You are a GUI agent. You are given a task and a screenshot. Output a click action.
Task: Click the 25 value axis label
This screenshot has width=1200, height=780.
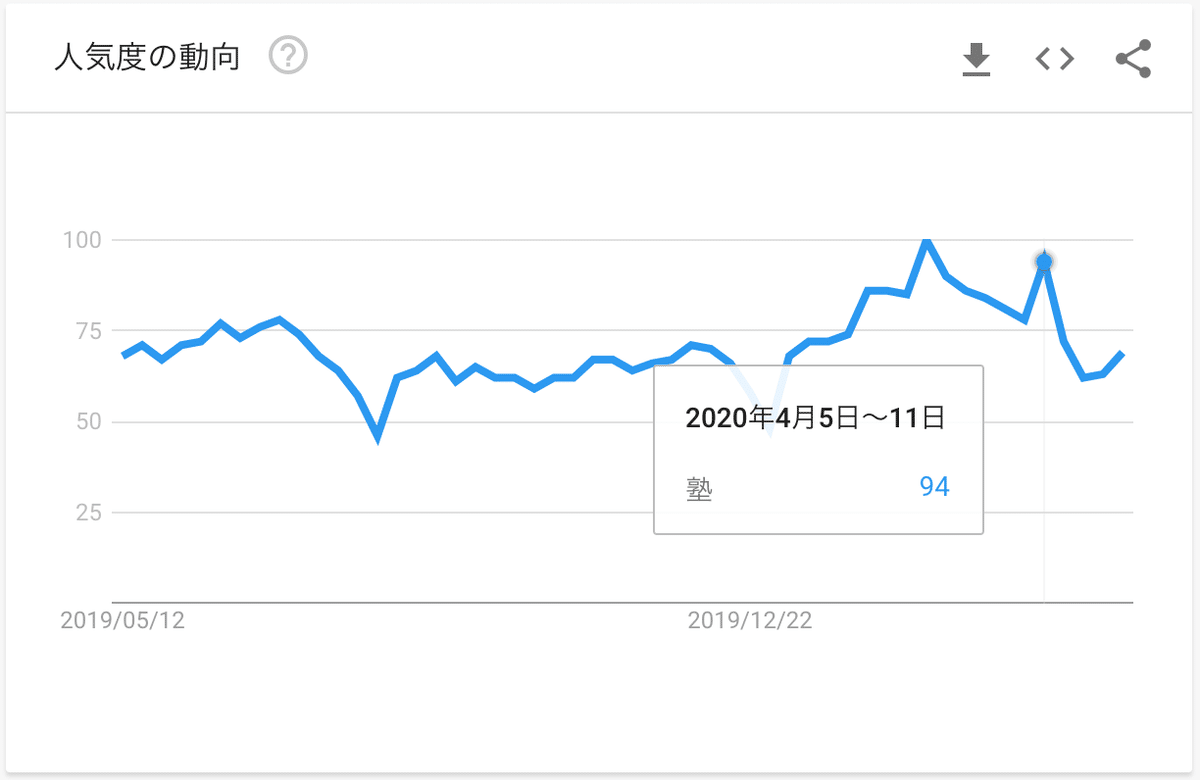(x=87, y=512)
